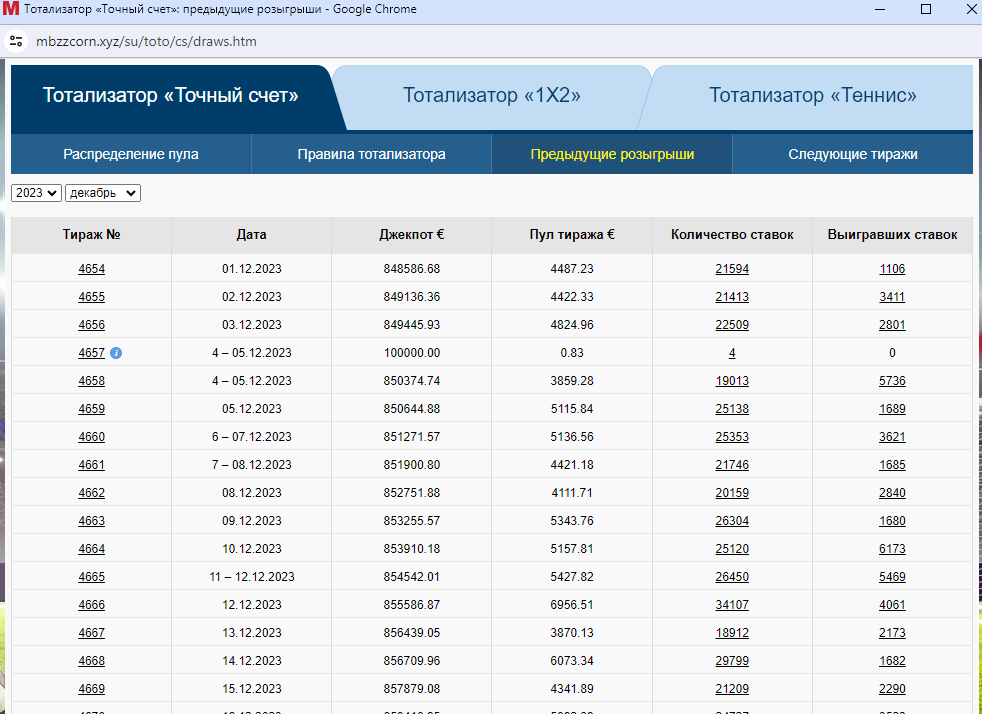
Task: Open draw number 4667 link
Action: point(91,633)
